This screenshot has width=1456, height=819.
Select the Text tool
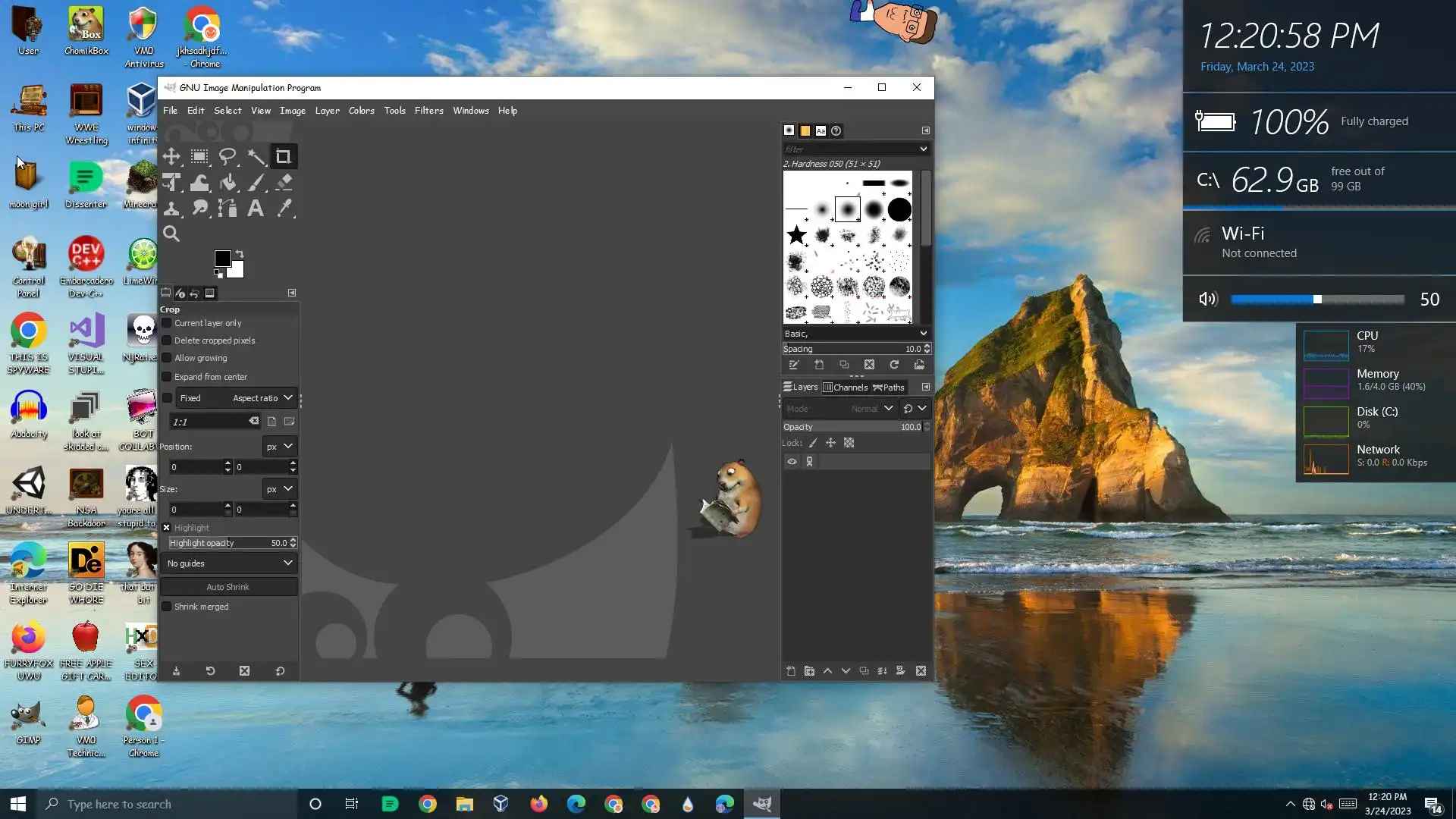pyautogui.click(x=256, y=209)
